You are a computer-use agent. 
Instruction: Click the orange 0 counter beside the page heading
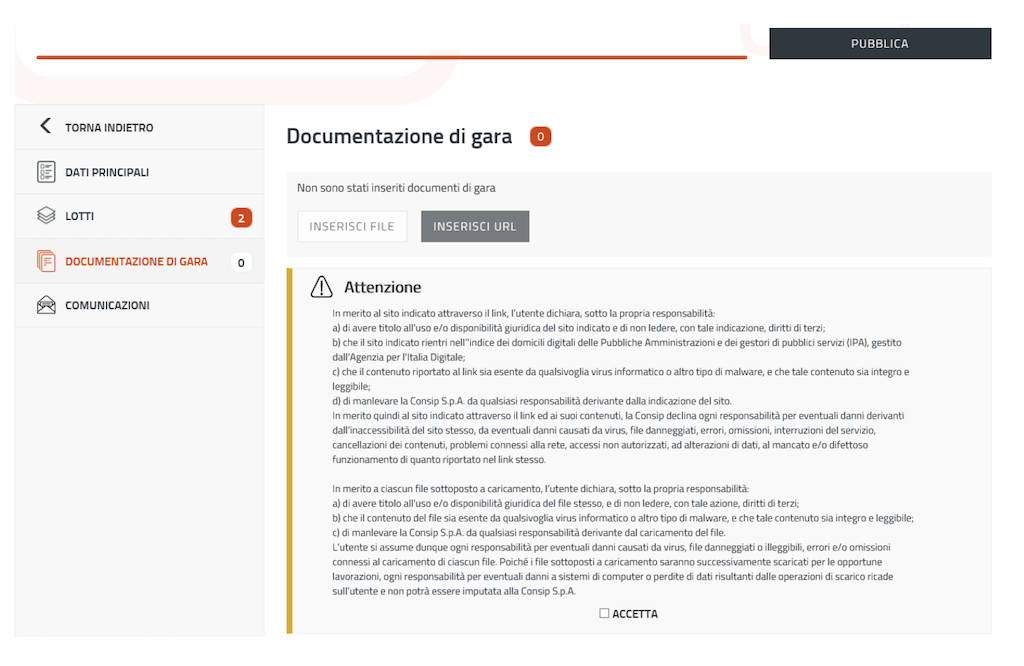click(540, 136)
